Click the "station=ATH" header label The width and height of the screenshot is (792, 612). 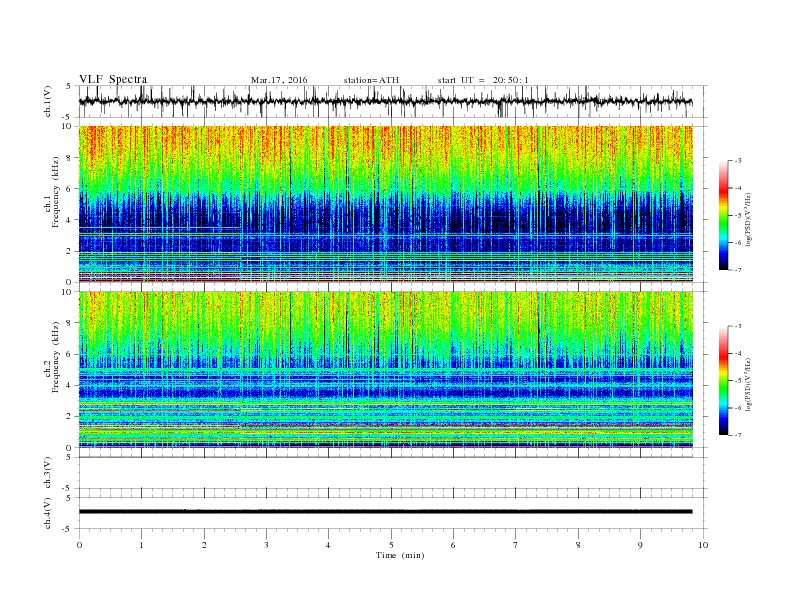coord(371,80)
